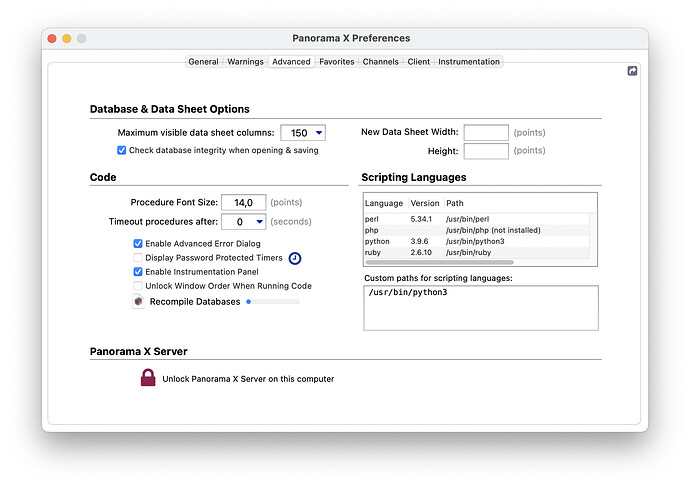
Task: Click the Procedure Font Size field
Action: [243, 202]
